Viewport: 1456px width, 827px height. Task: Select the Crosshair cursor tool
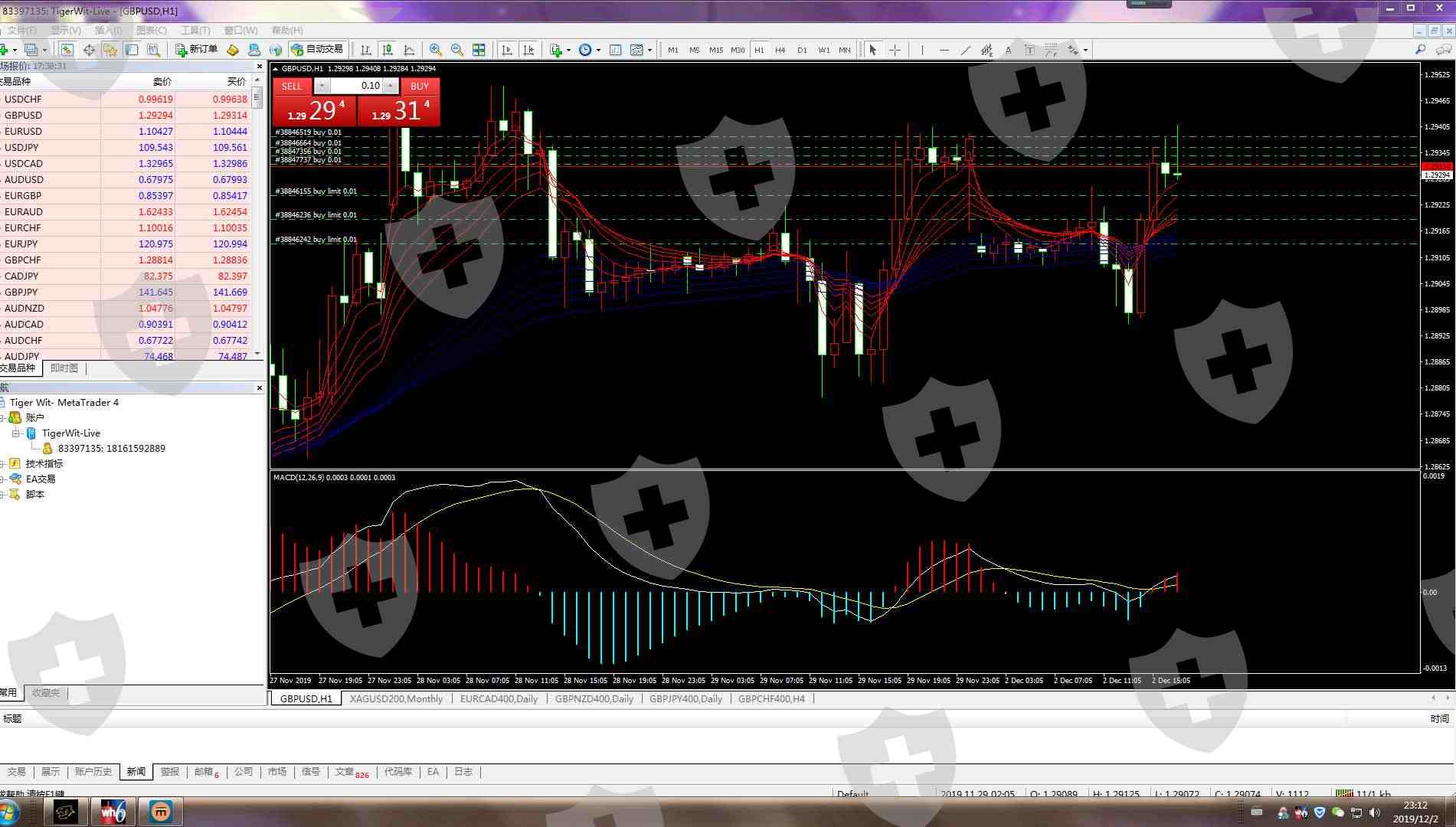[895, 50]
